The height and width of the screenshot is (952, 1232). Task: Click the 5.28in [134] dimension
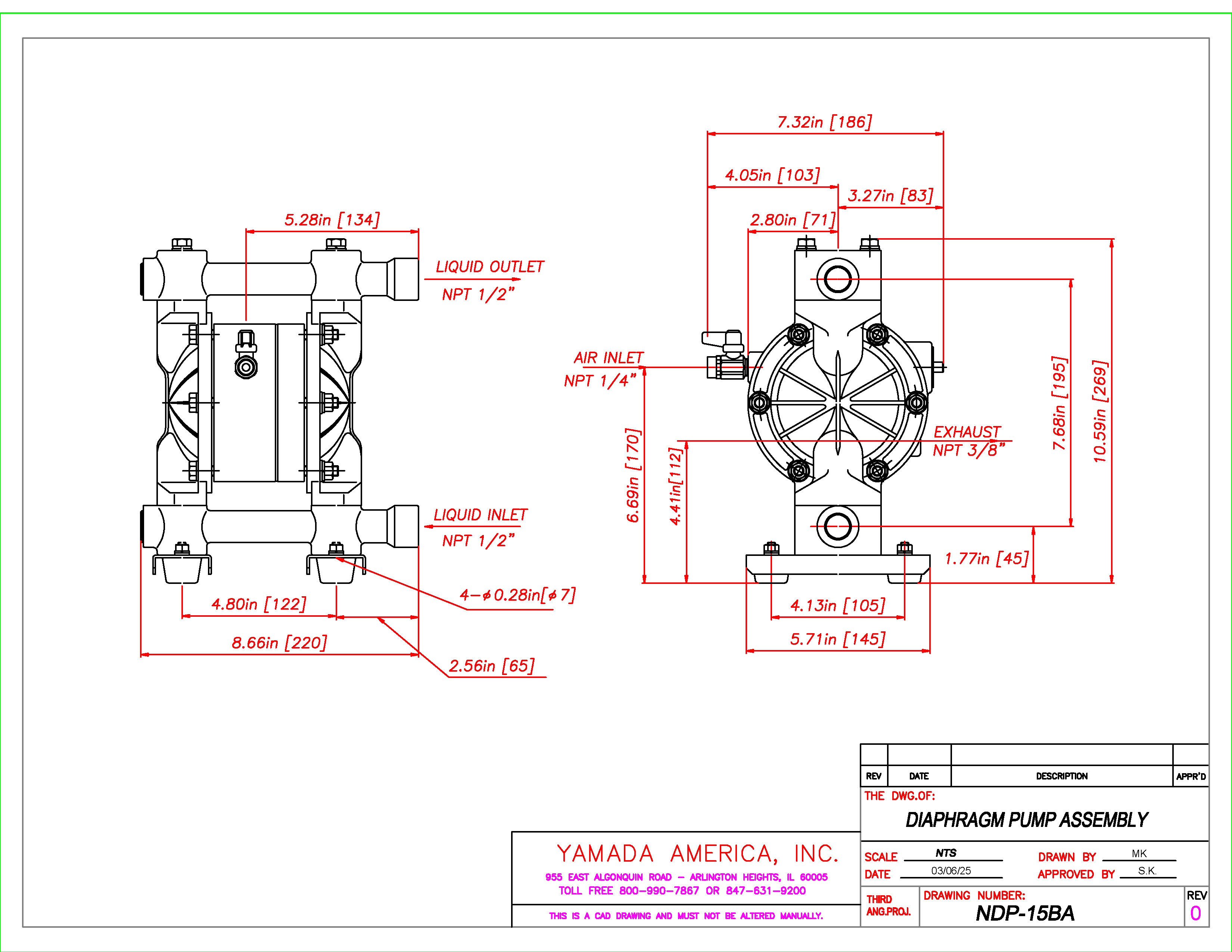[x=332, y=220]
